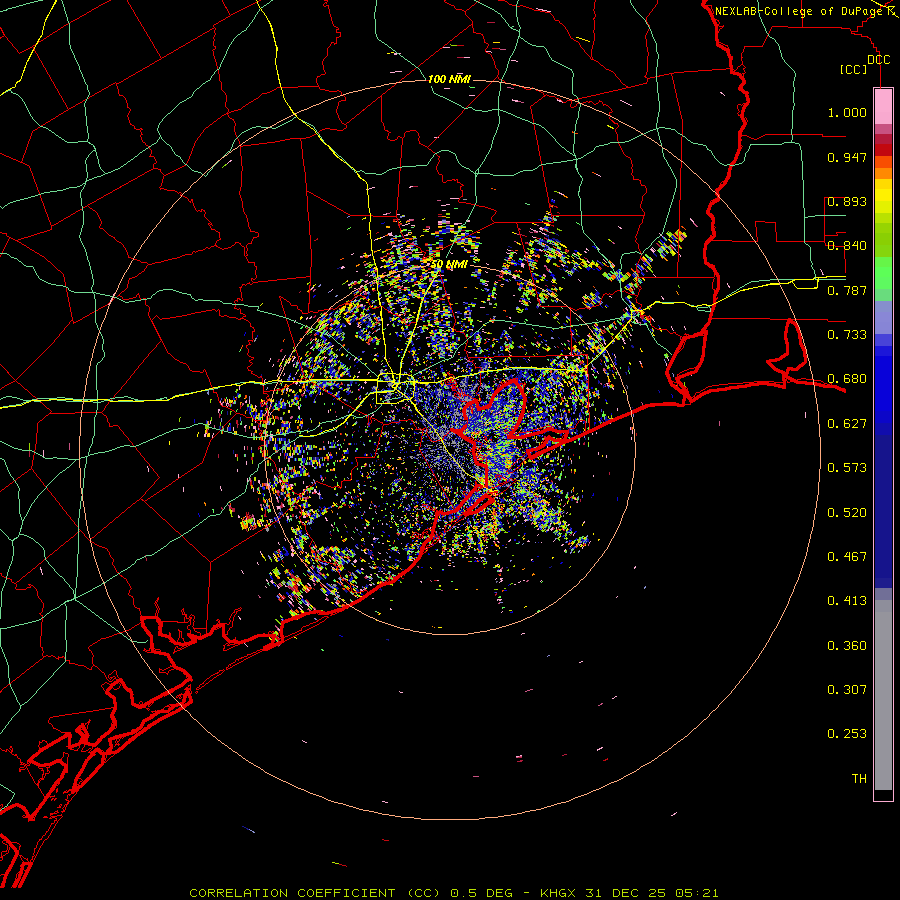Click the 0.787 legend value

click(847, 290)
